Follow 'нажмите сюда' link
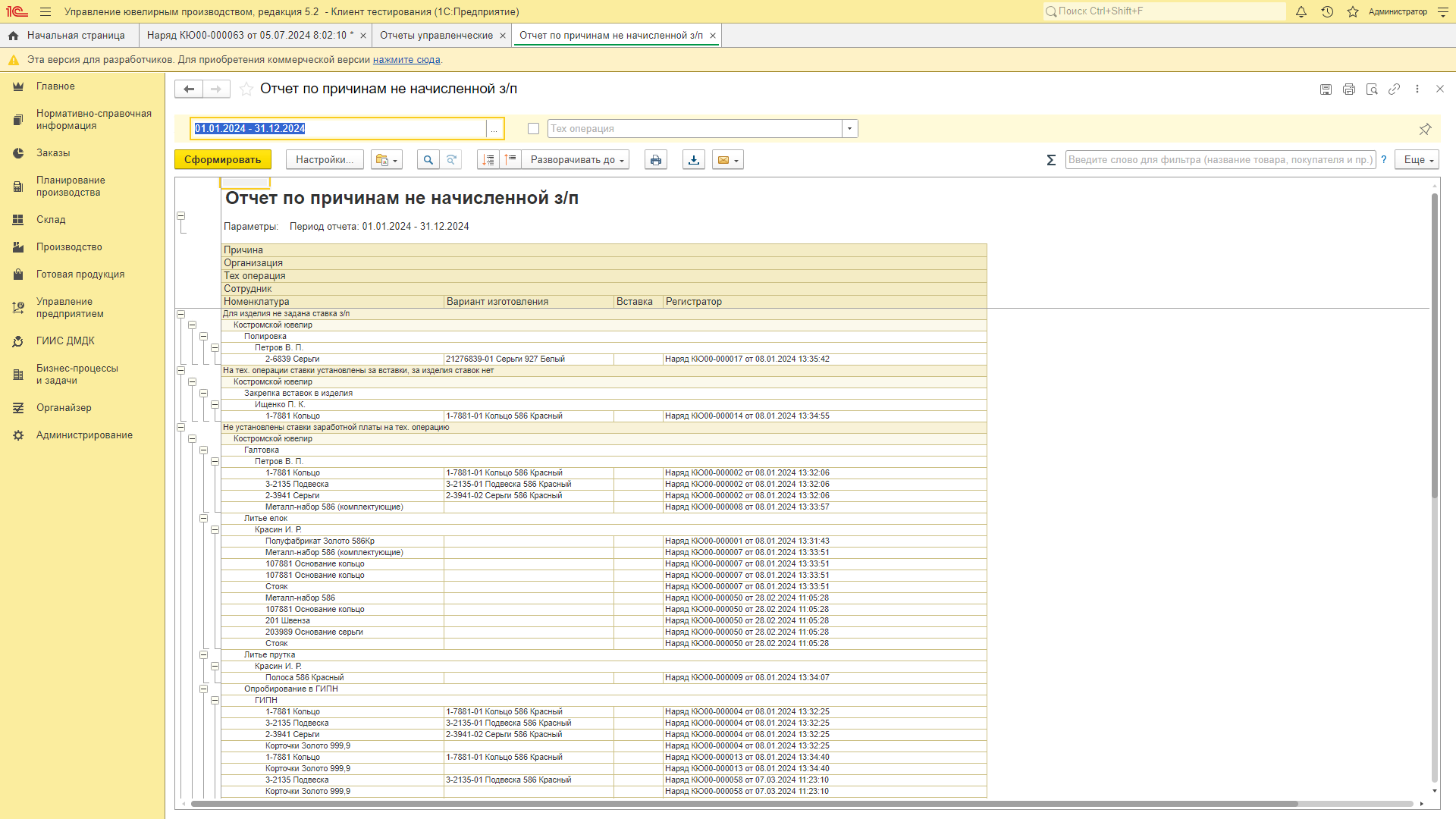Image resolution: width=1456 pixels, height=819 pixels. tap(406, 60)
